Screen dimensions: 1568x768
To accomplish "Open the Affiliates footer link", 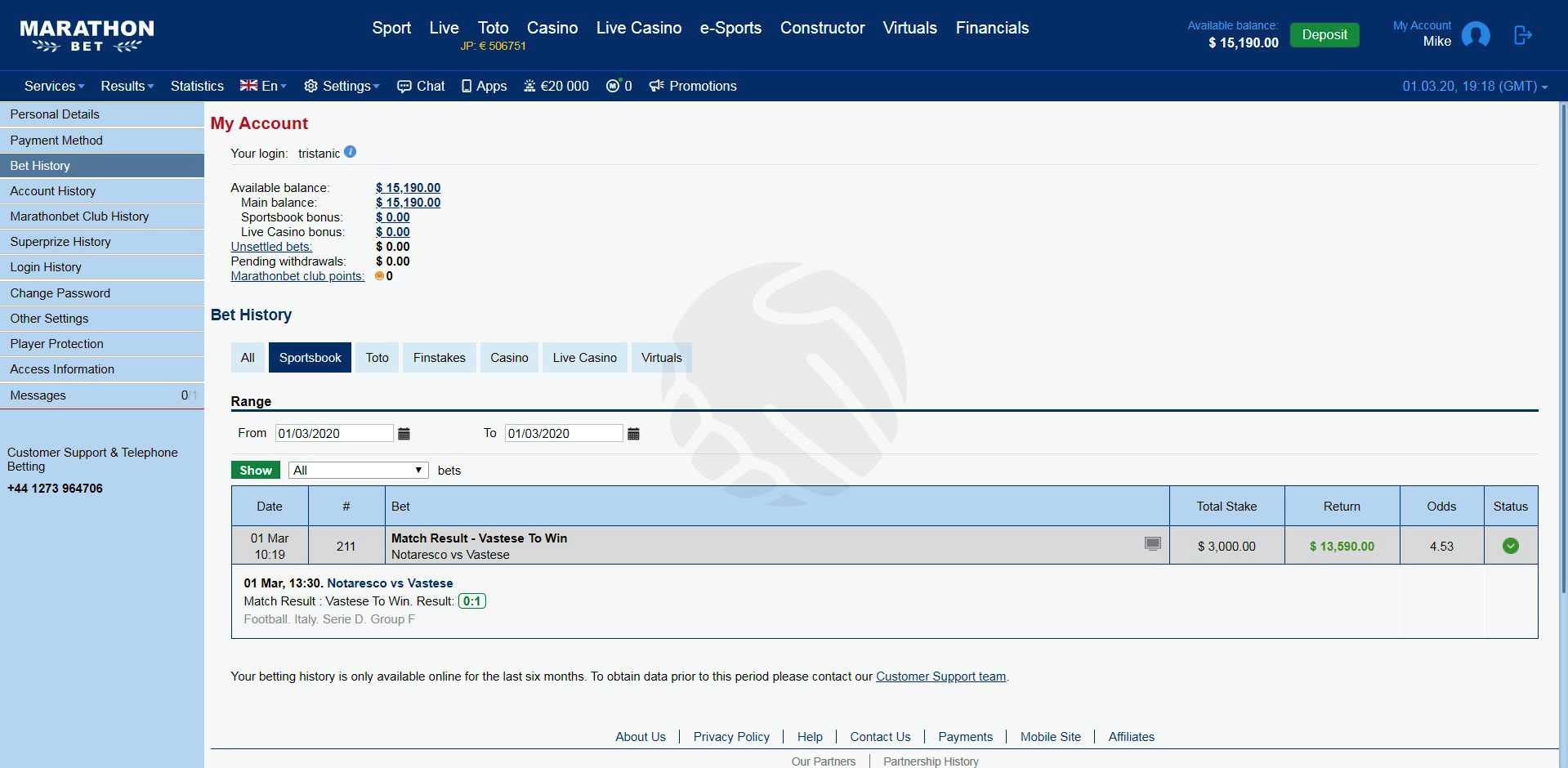I will click(x=1131, y=737).
